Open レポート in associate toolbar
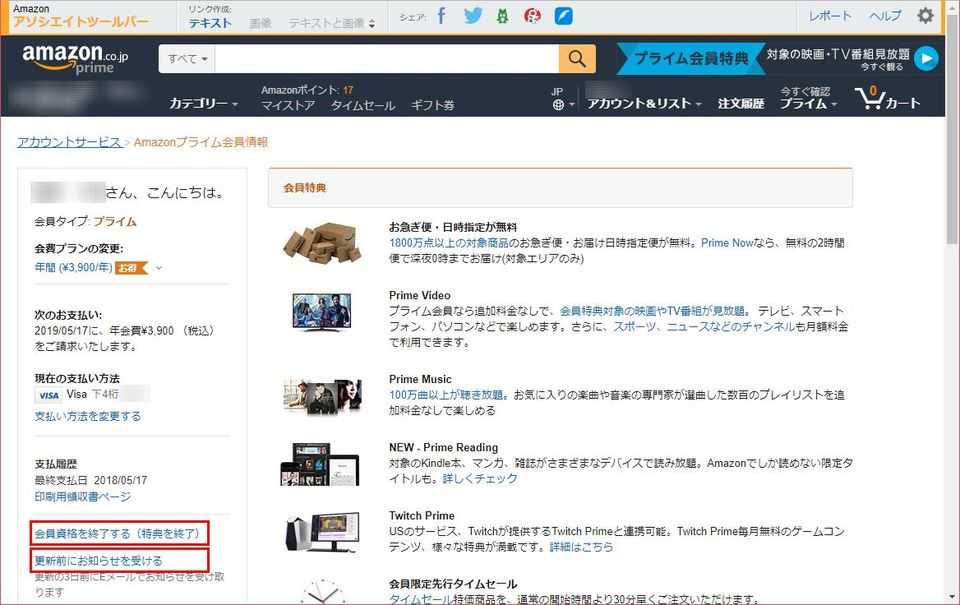This screenshot has height=605, width=960. coord(830,16)
